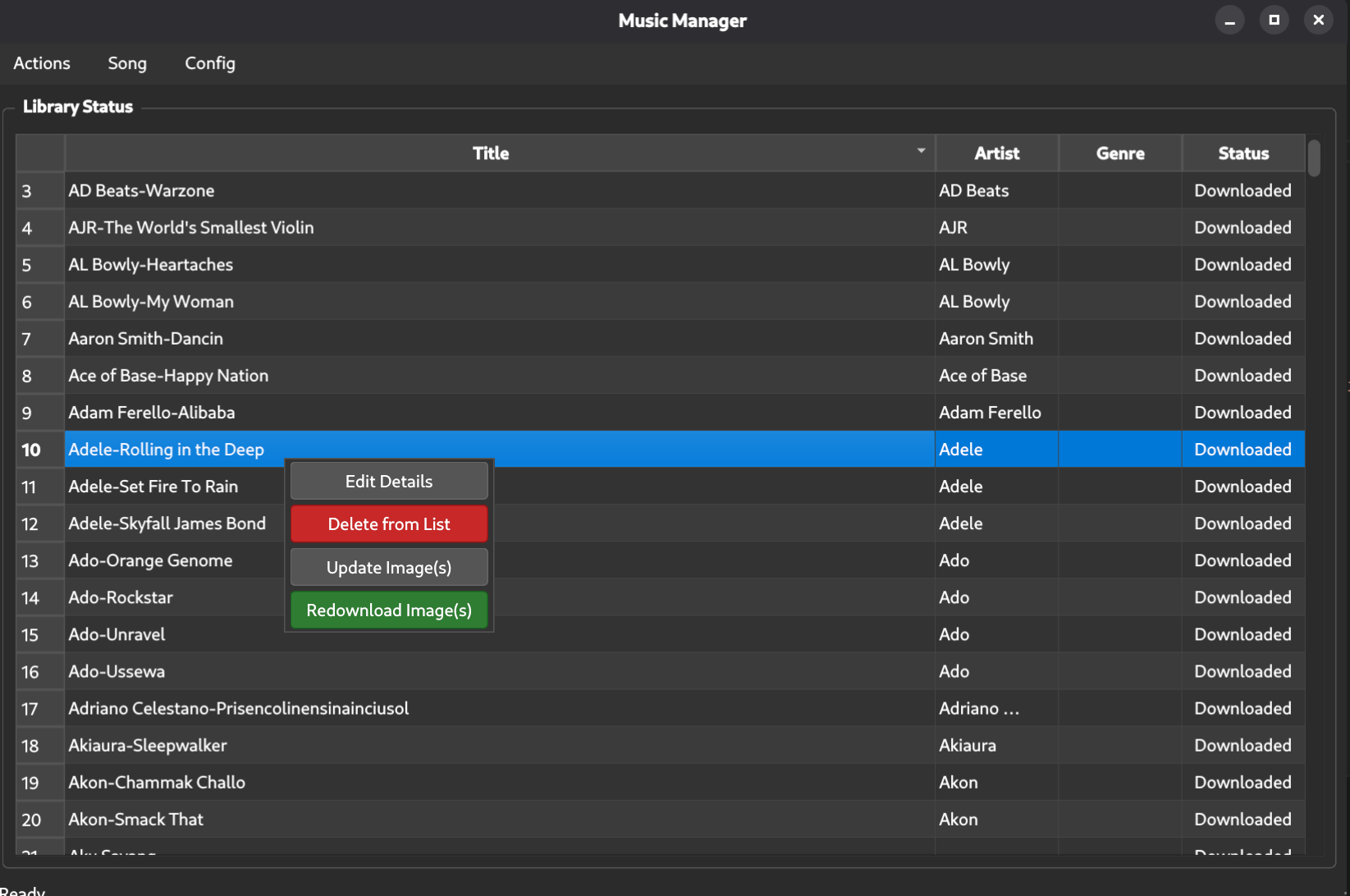
Task: Open the Actions menu
Action: click(x=42, y=63)
